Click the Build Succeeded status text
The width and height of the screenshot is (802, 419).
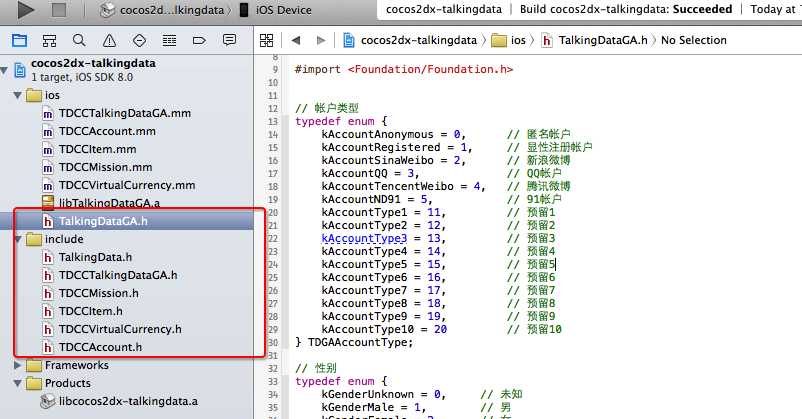click(x=626, y=9)
